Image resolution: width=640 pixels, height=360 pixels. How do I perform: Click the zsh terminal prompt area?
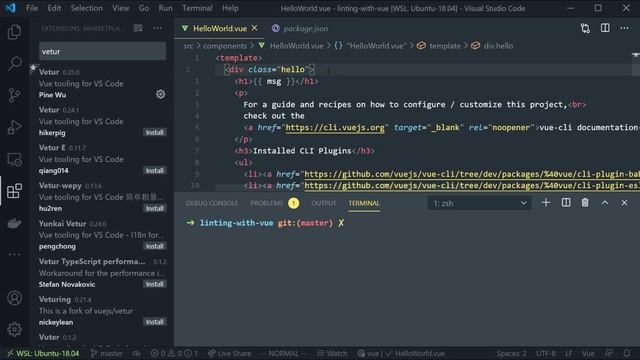pos(266,223)
